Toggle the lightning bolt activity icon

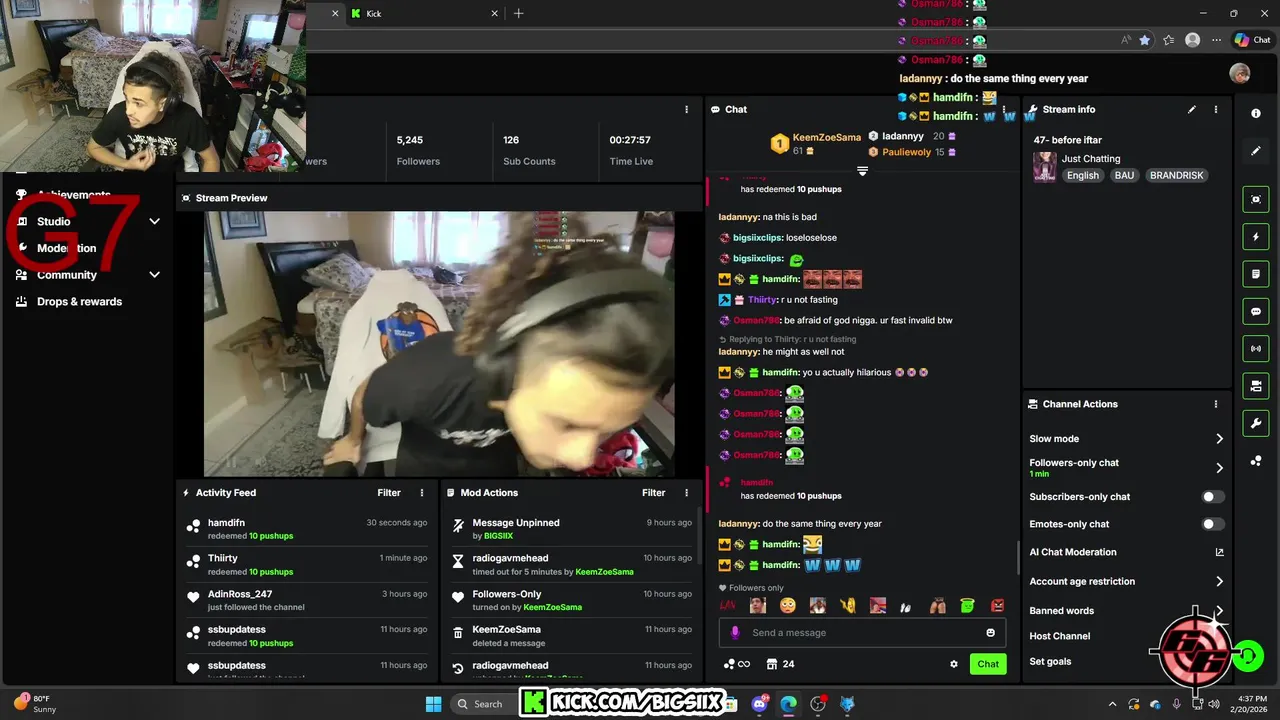[1256, 237]
